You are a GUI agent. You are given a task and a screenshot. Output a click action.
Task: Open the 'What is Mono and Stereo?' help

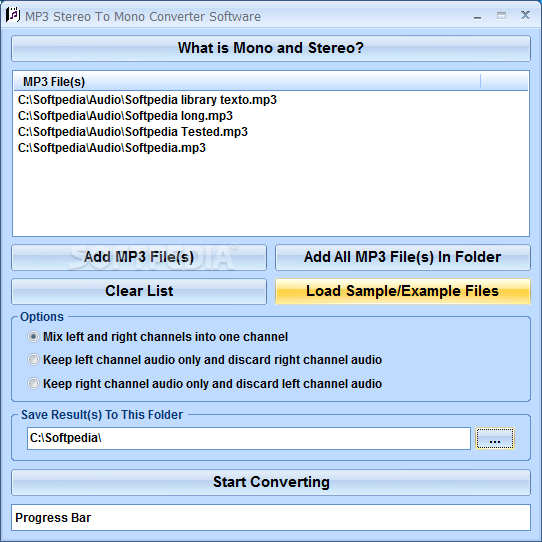click(271, 48)
